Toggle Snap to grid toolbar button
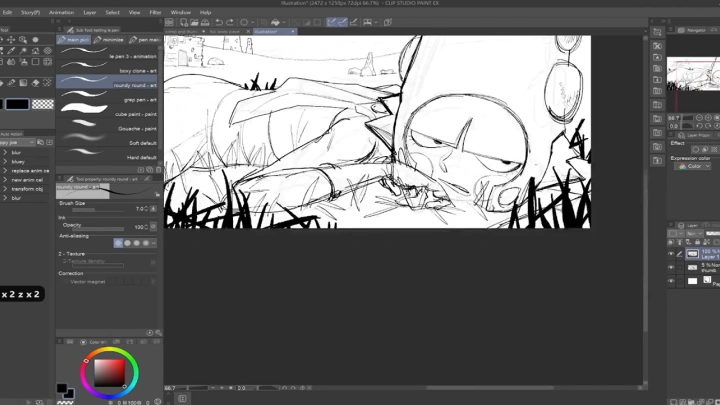Viewport: 720px width, 405px height. pos(354,22)
